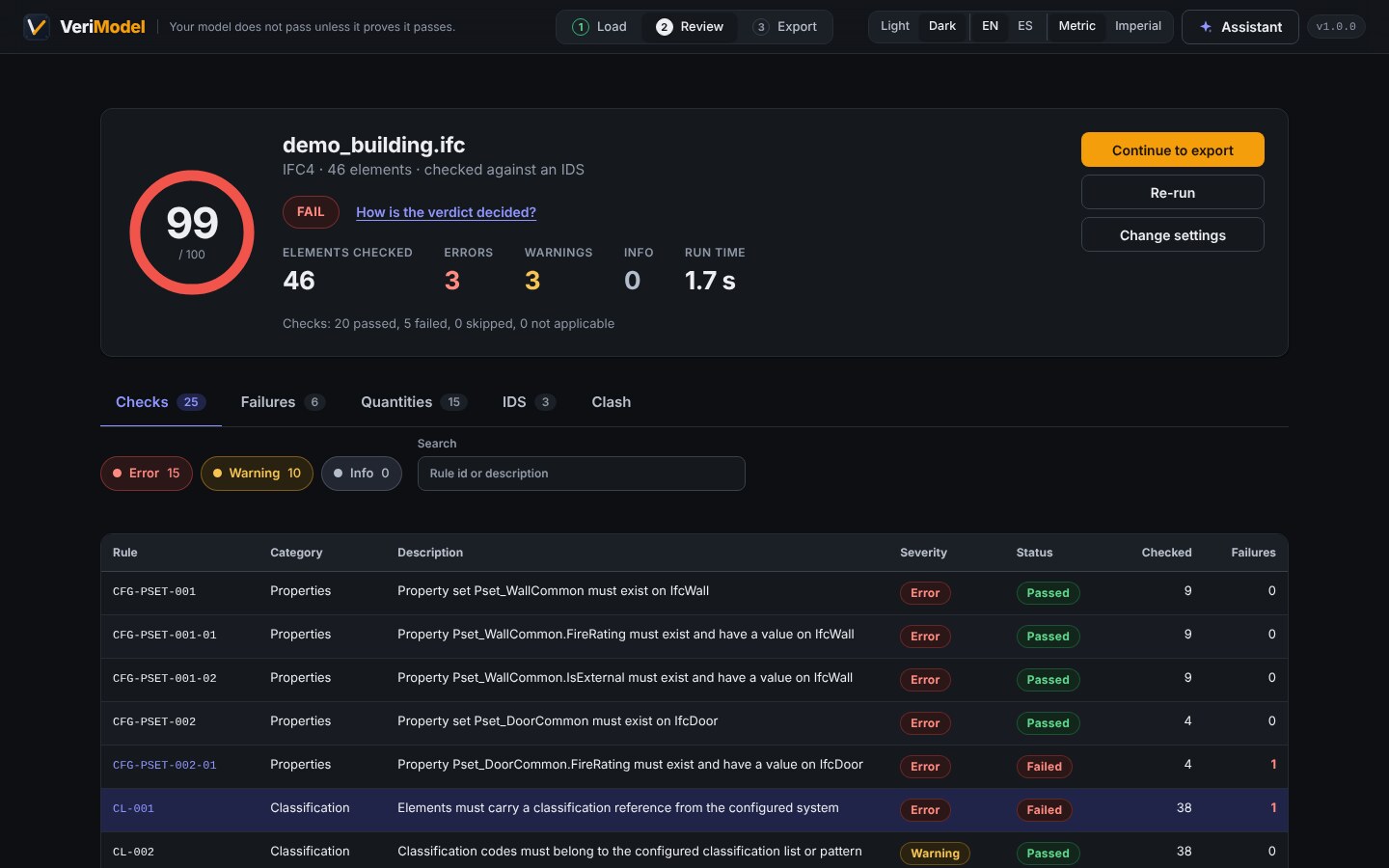
Task: Click step 1 Load circle icon
Action: [x=581, y=27]
